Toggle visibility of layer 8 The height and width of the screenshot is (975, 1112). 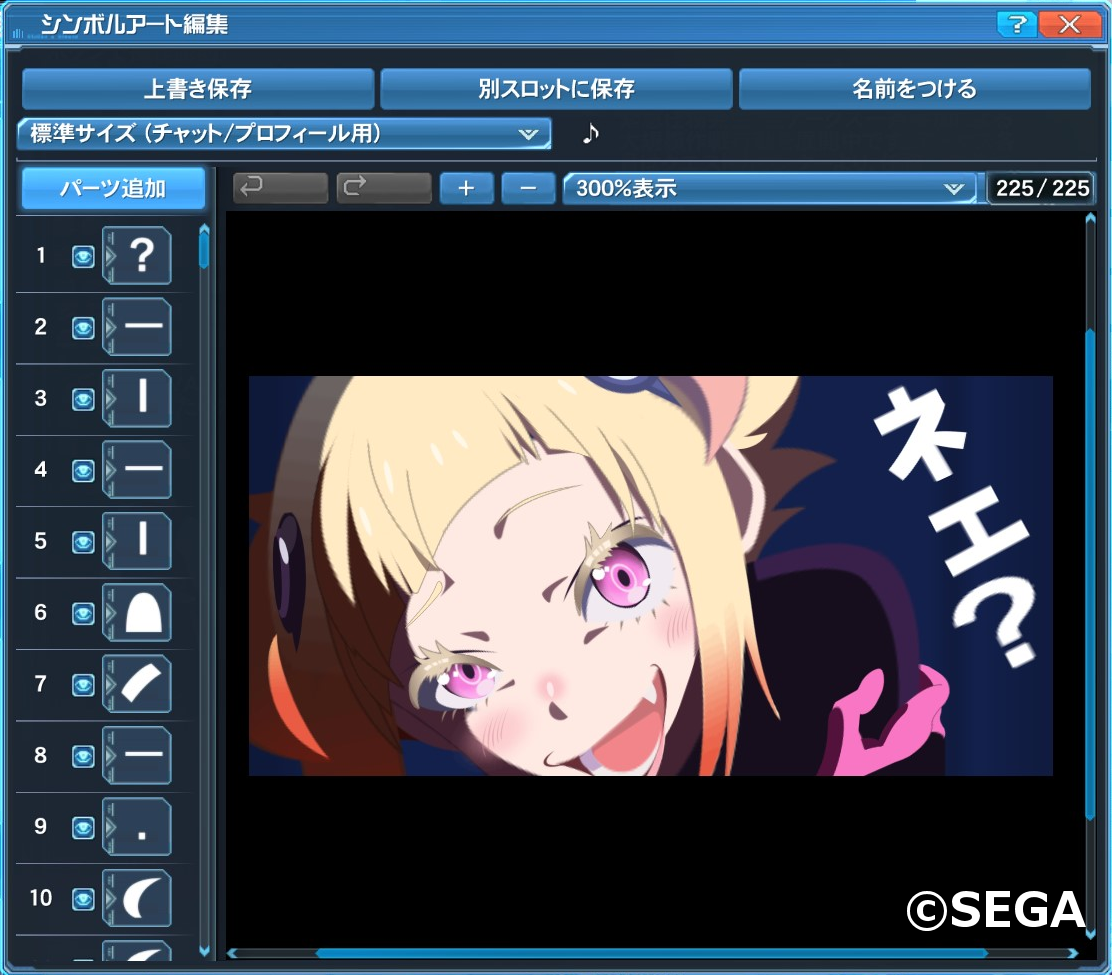tap(83, 757)
